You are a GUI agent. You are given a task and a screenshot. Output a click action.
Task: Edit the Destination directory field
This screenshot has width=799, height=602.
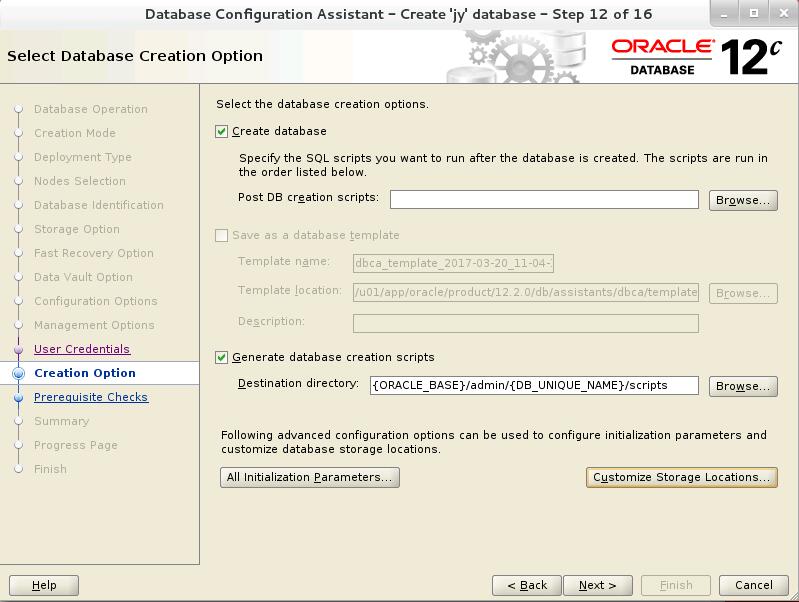pyautogui.click(x=534, y=385)
